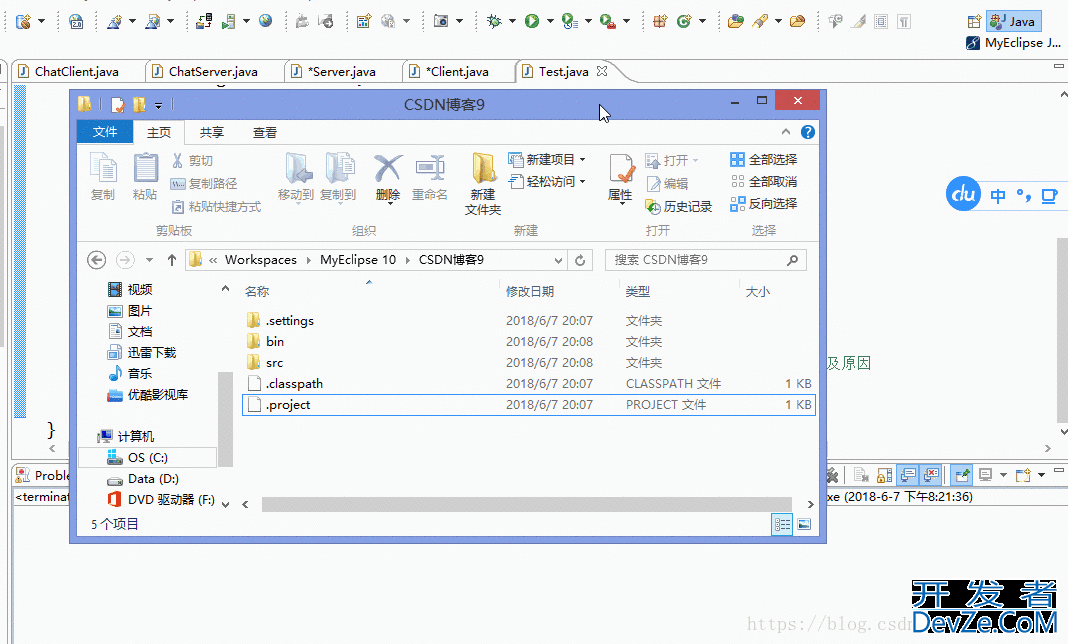Open Properties (属性) in ribbon

tap(621, 178)
